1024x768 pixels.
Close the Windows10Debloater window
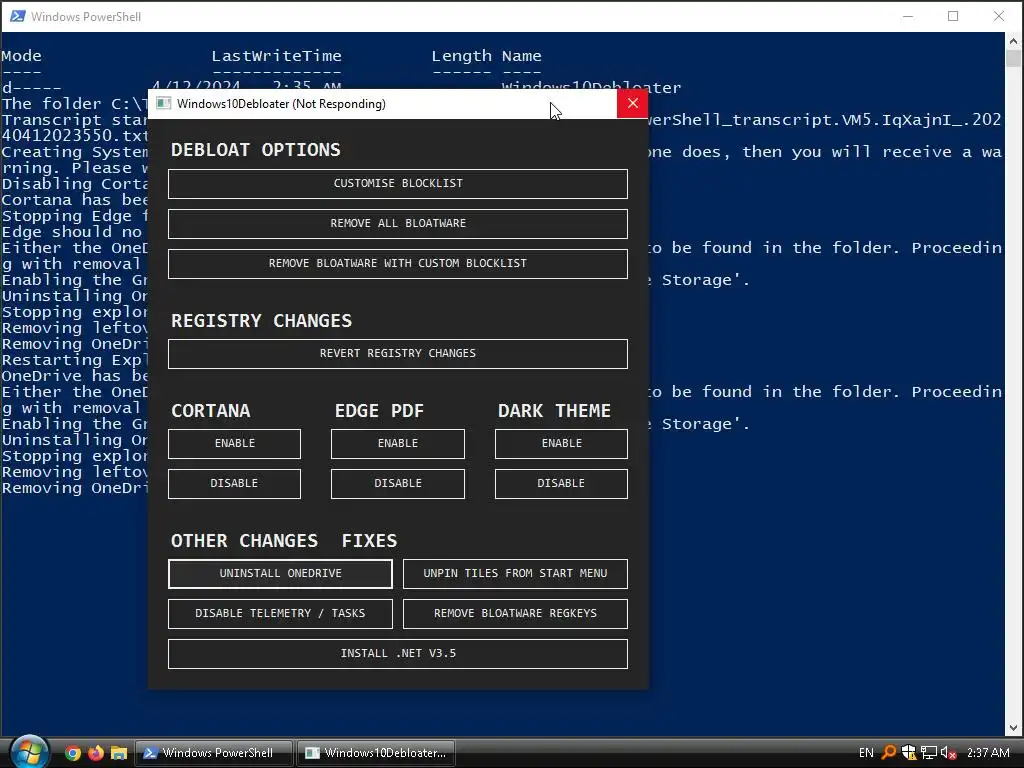point(633,103)
